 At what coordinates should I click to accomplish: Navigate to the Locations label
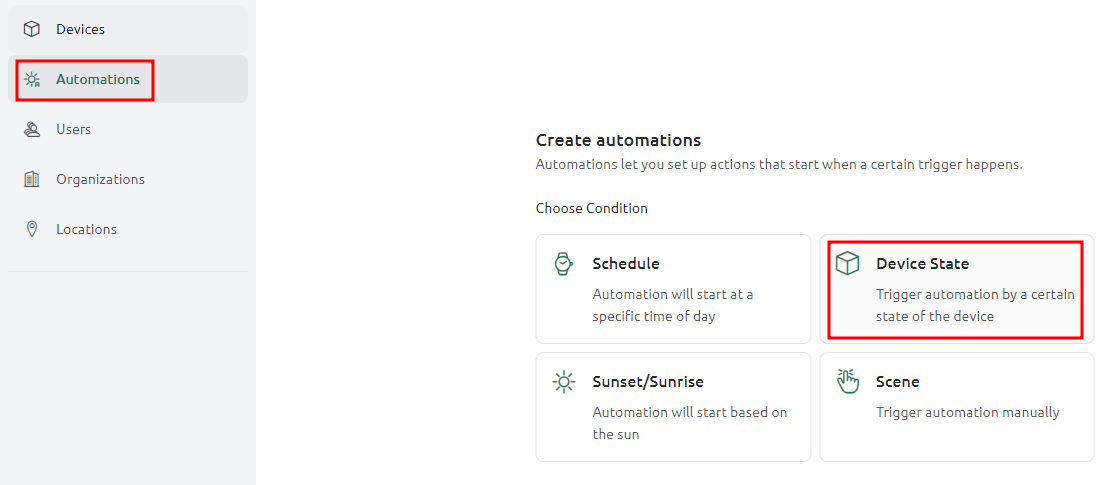(x=86, y=229)
